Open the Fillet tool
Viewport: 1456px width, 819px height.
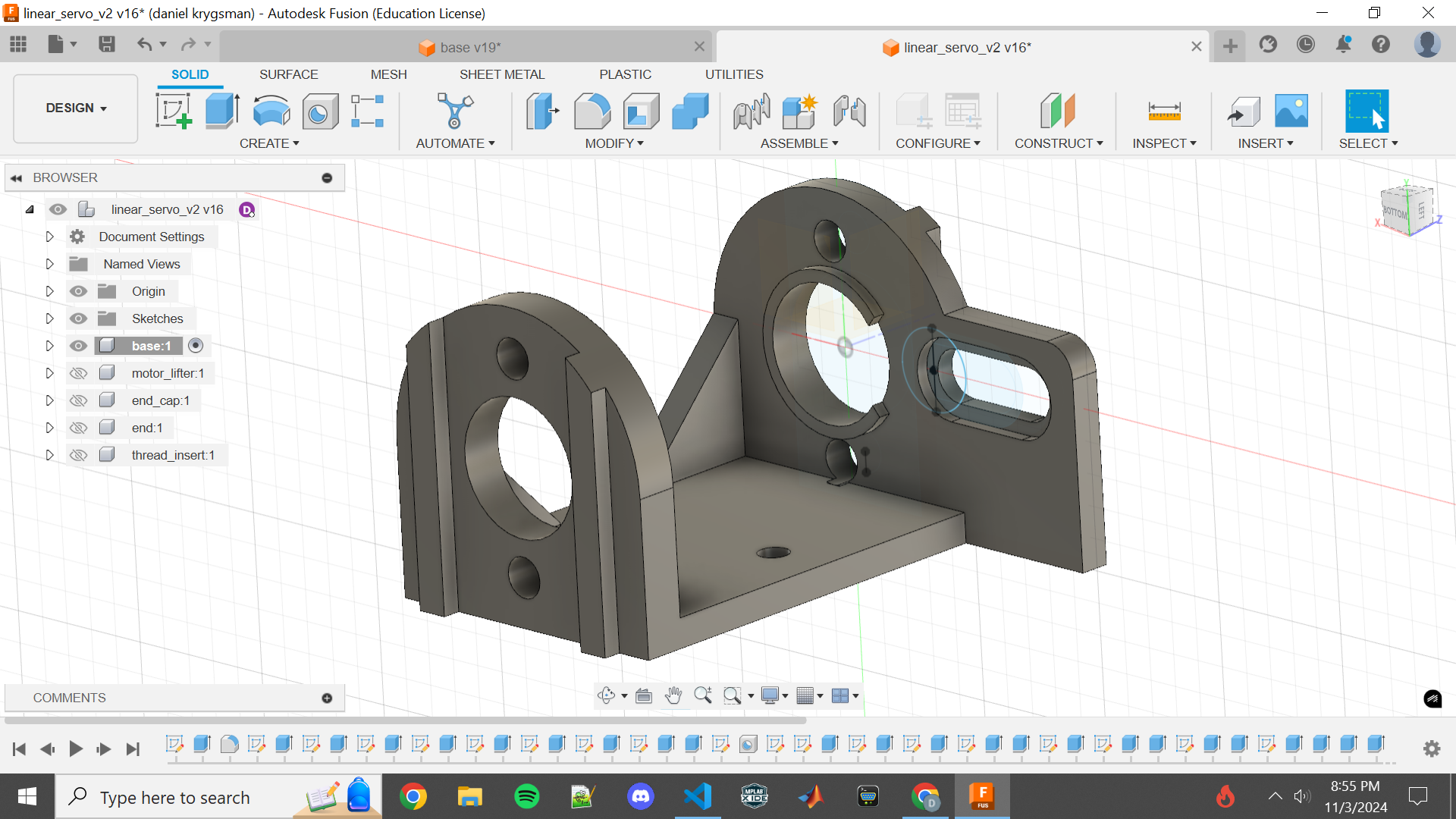point(592,110)
